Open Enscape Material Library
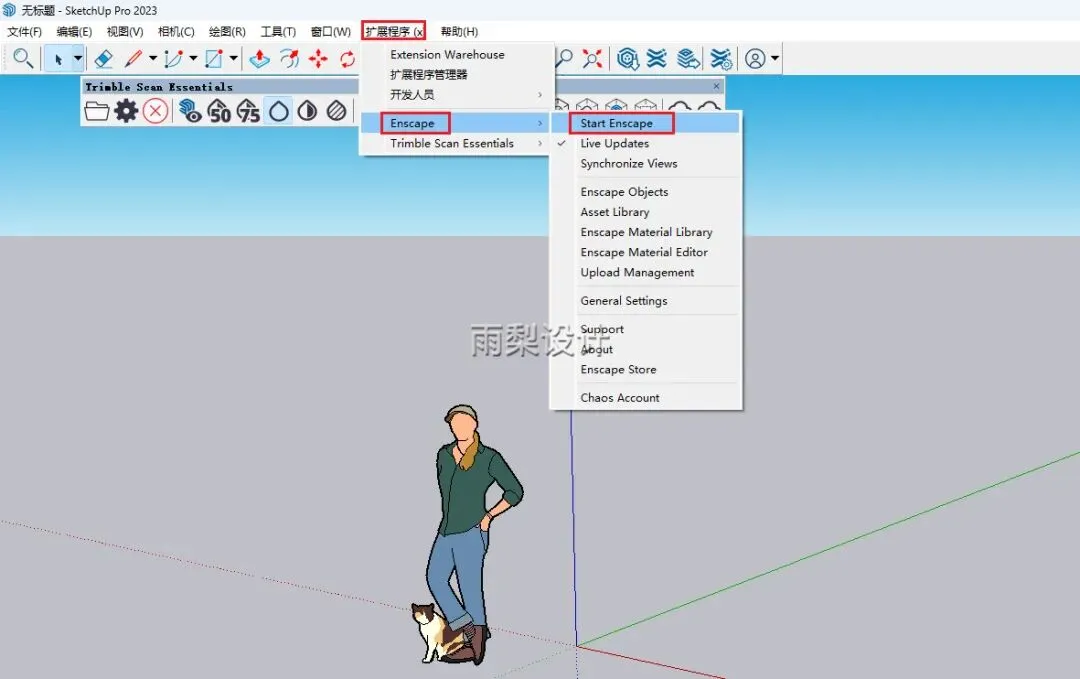 point(646,232)
